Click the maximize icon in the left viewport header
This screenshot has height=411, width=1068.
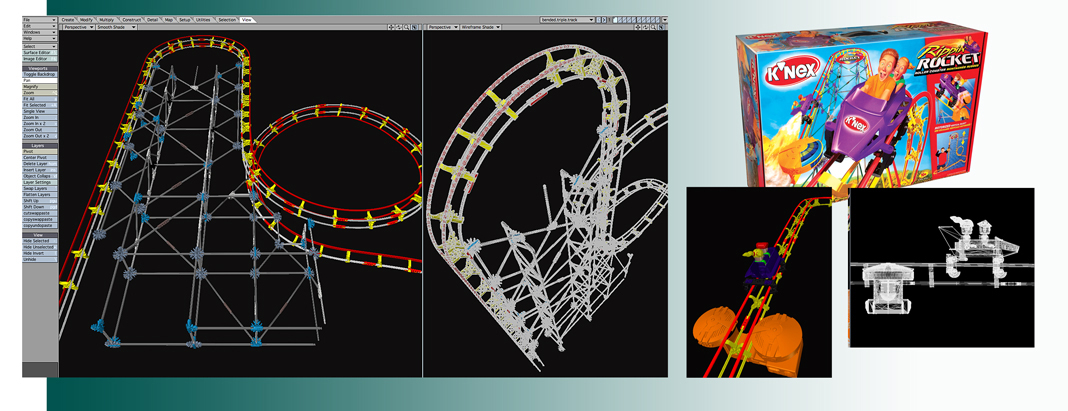click(x=415, y=27)
